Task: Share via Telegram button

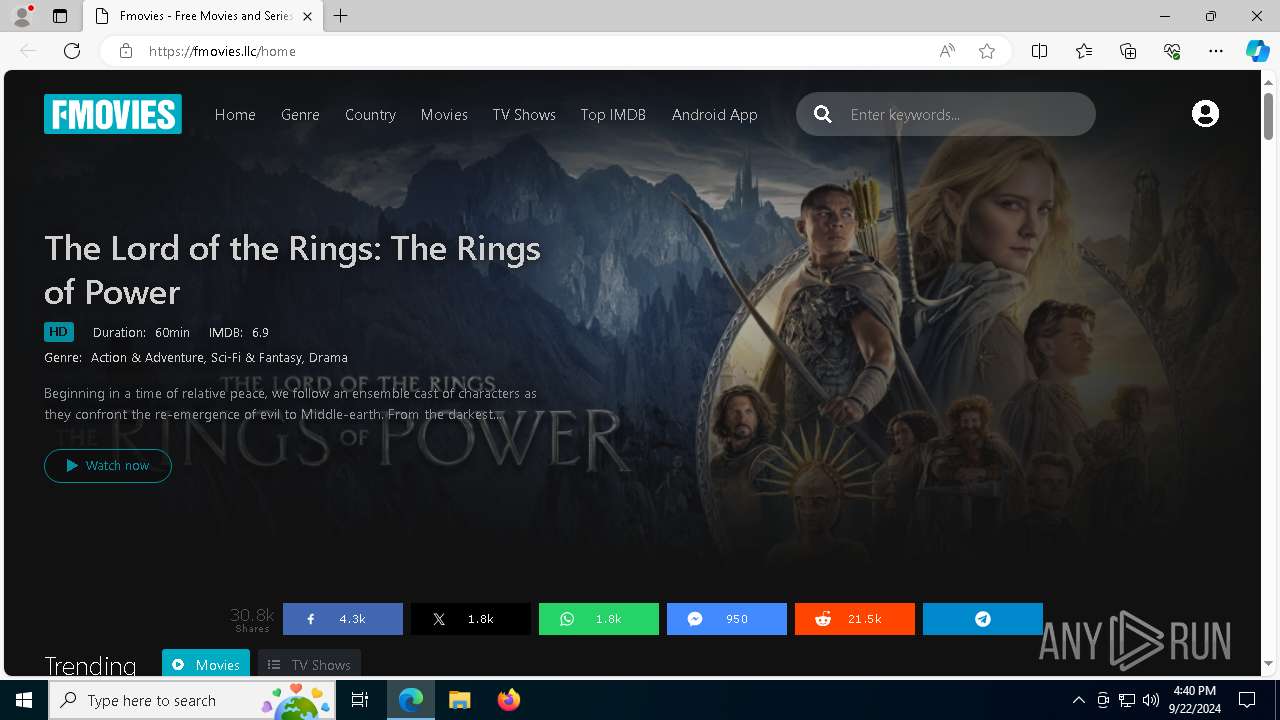Action: pyautogui.click(x=983, y=619)
